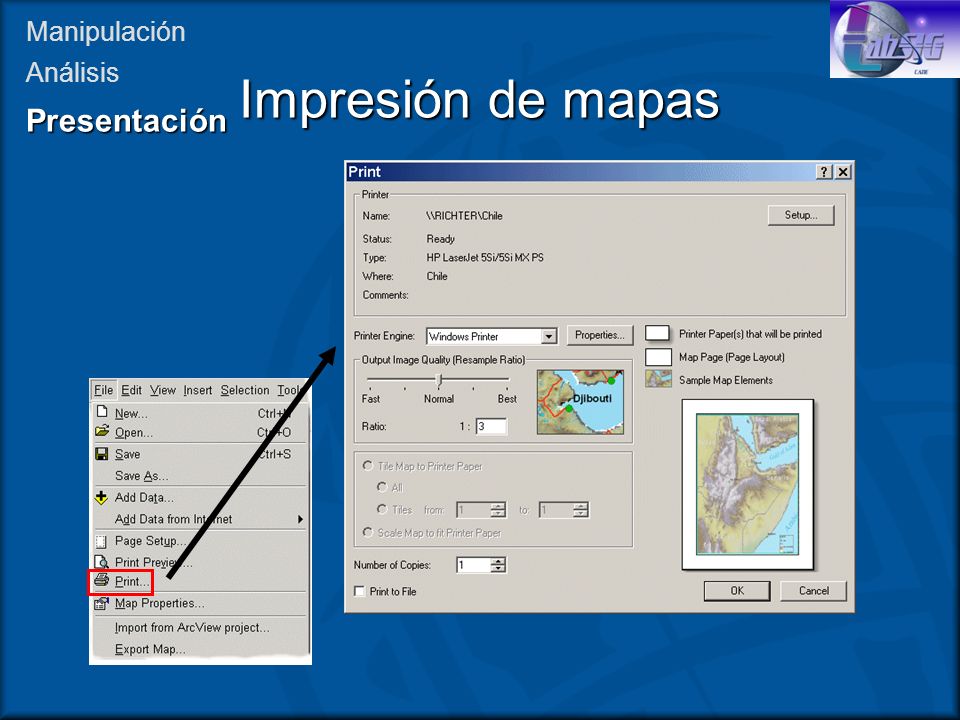
Task: Click the Output Image Quality slider handle
Action: (439, 380)
